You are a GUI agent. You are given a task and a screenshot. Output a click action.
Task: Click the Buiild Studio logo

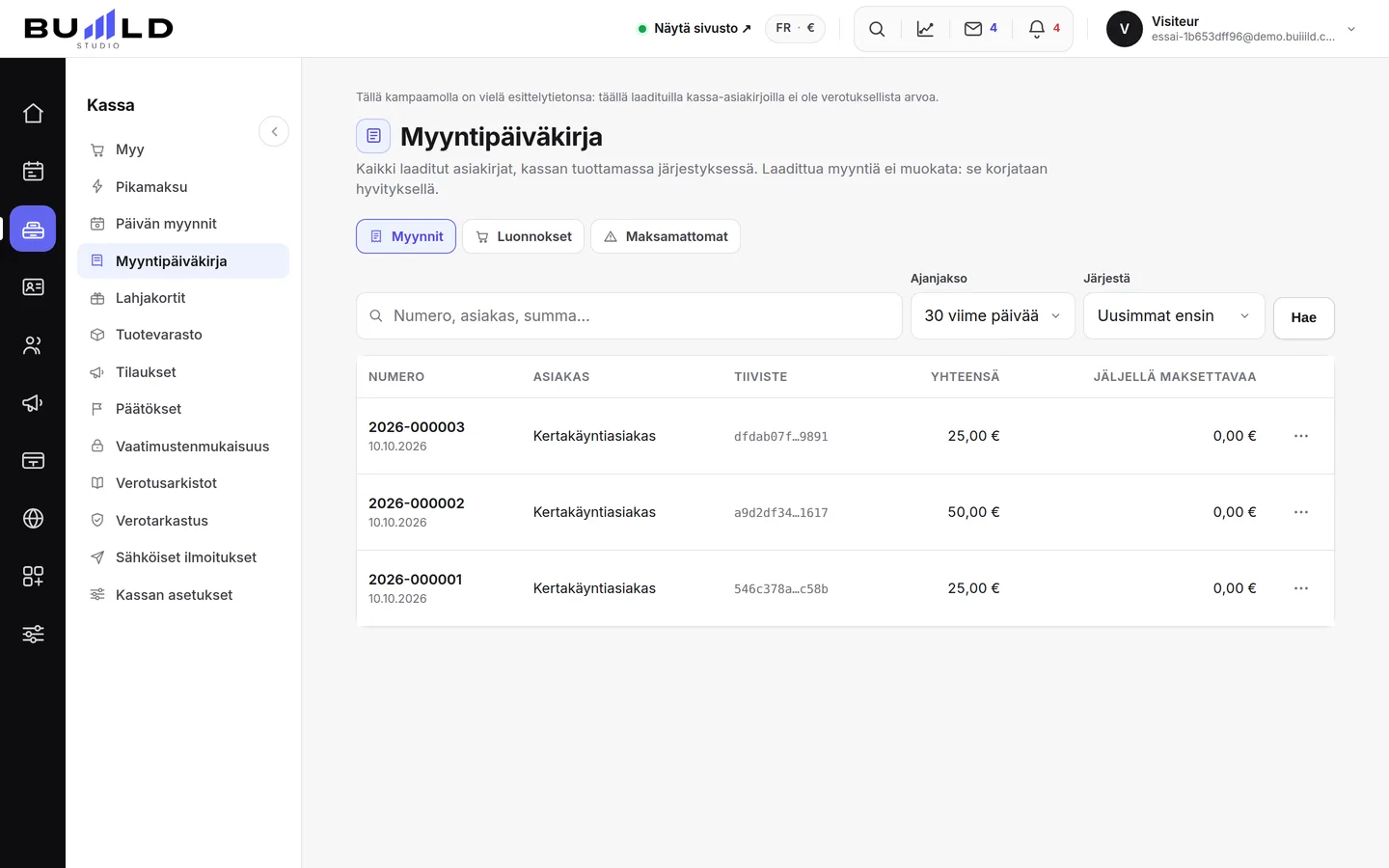point(98,29)
